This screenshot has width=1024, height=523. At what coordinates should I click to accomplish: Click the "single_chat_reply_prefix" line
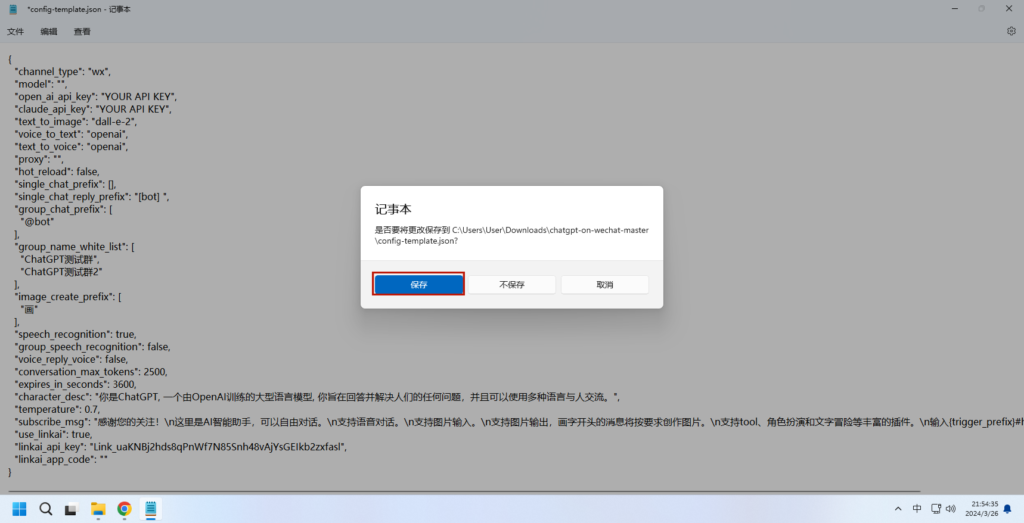pyautogui.click(x=91, y=197)
